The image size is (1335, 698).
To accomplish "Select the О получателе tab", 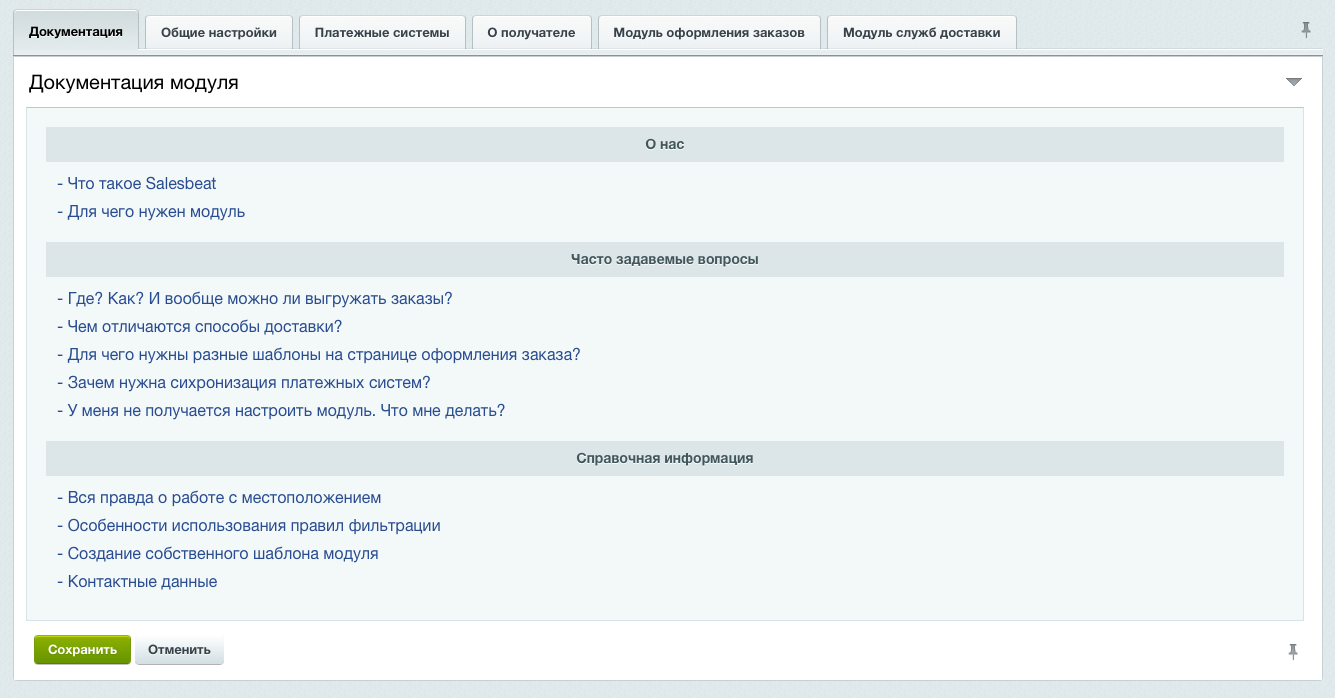I will (532, 31).
